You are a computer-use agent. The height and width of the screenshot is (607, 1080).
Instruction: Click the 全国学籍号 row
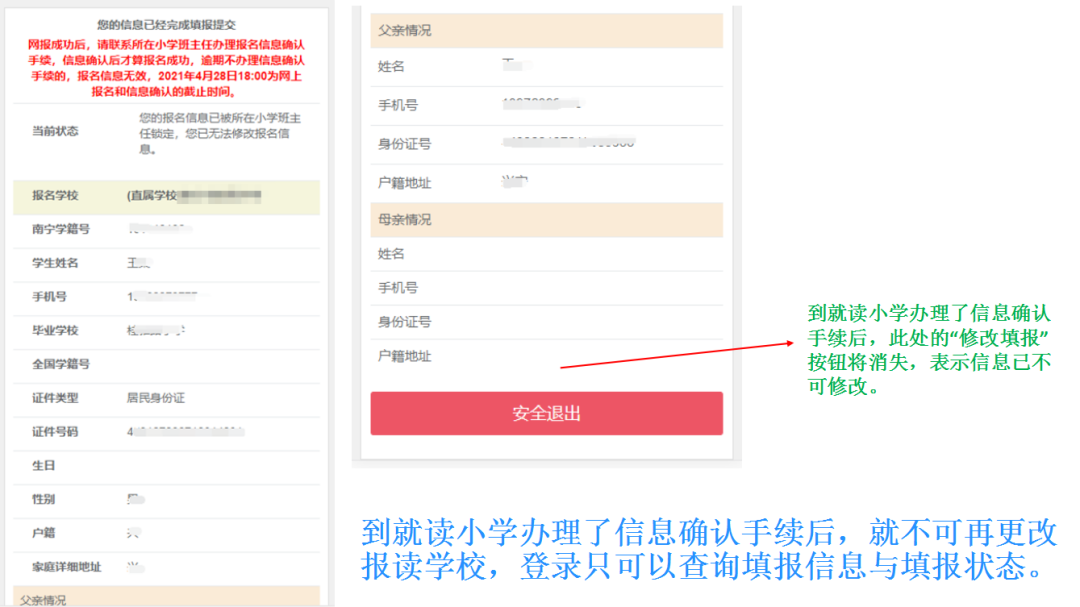coord(166,364)
